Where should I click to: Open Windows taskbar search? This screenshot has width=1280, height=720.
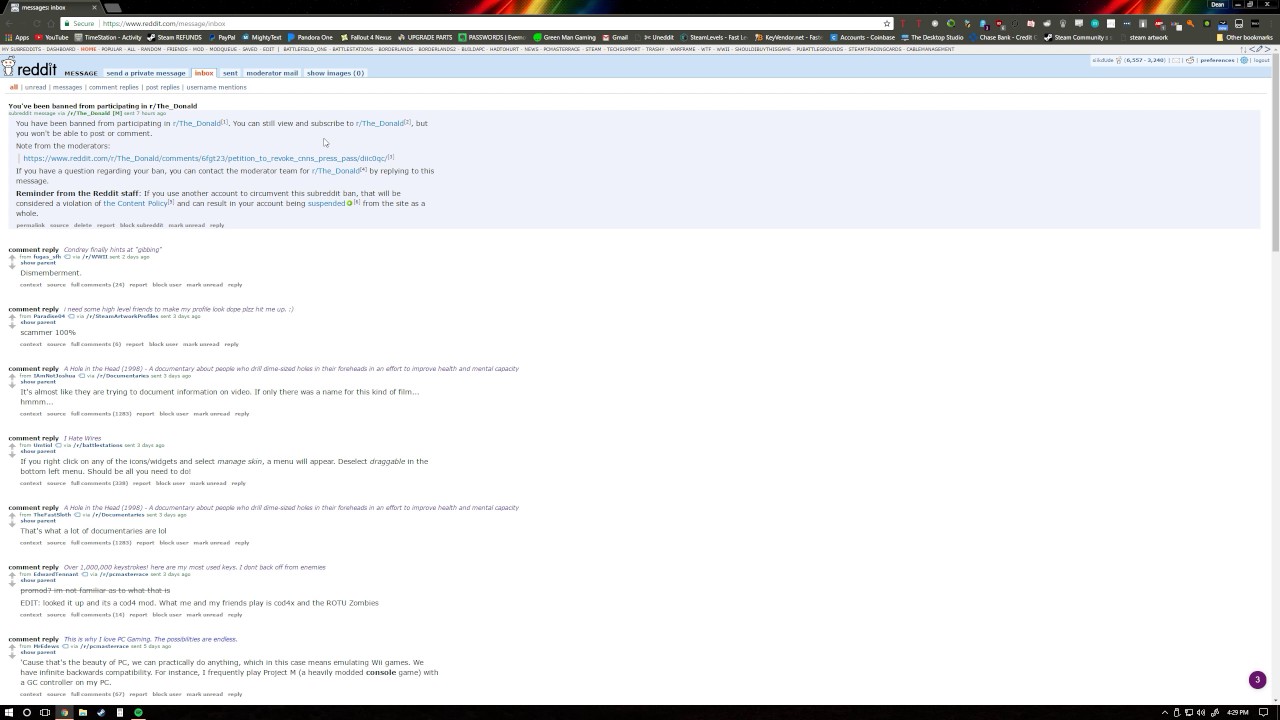pos(27,712)
